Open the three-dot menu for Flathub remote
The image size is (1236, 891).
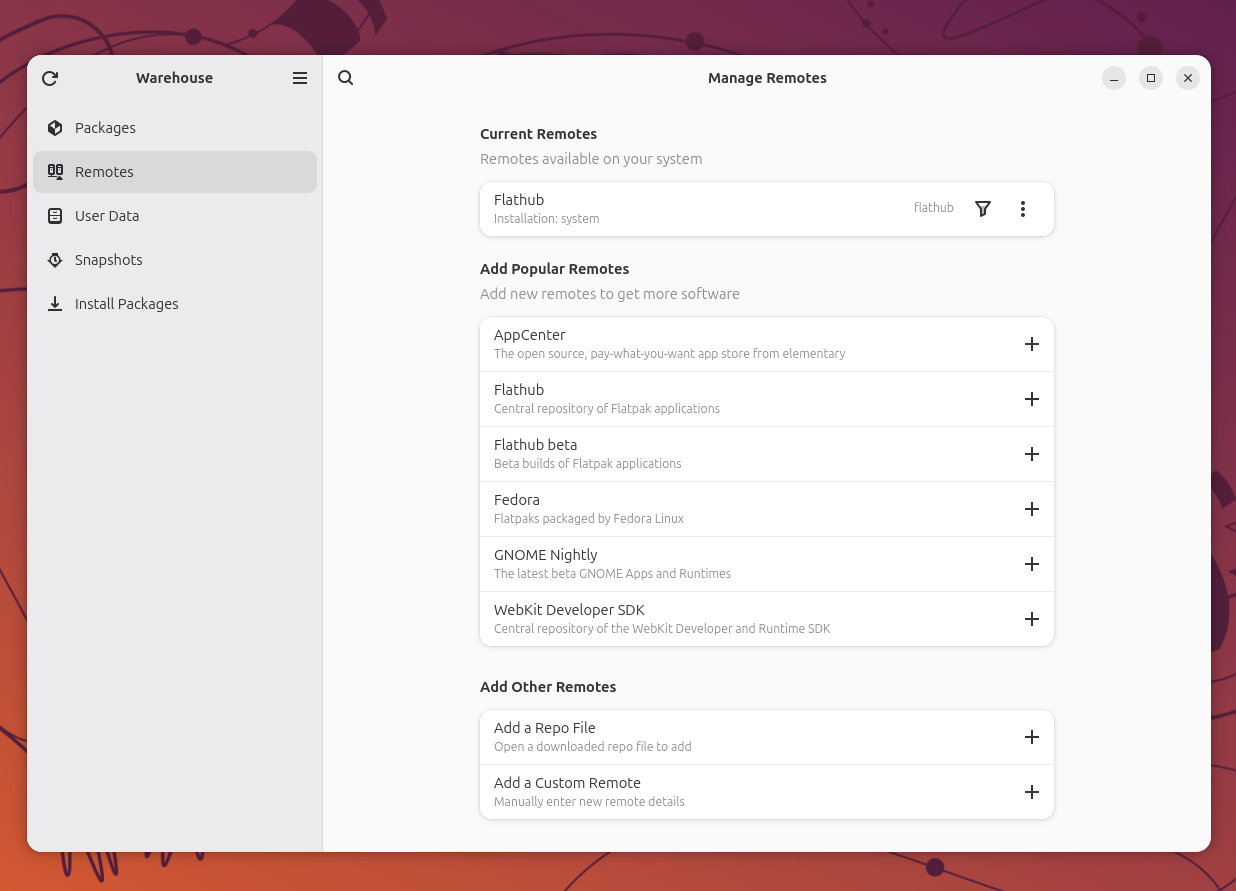(1022, 209)
